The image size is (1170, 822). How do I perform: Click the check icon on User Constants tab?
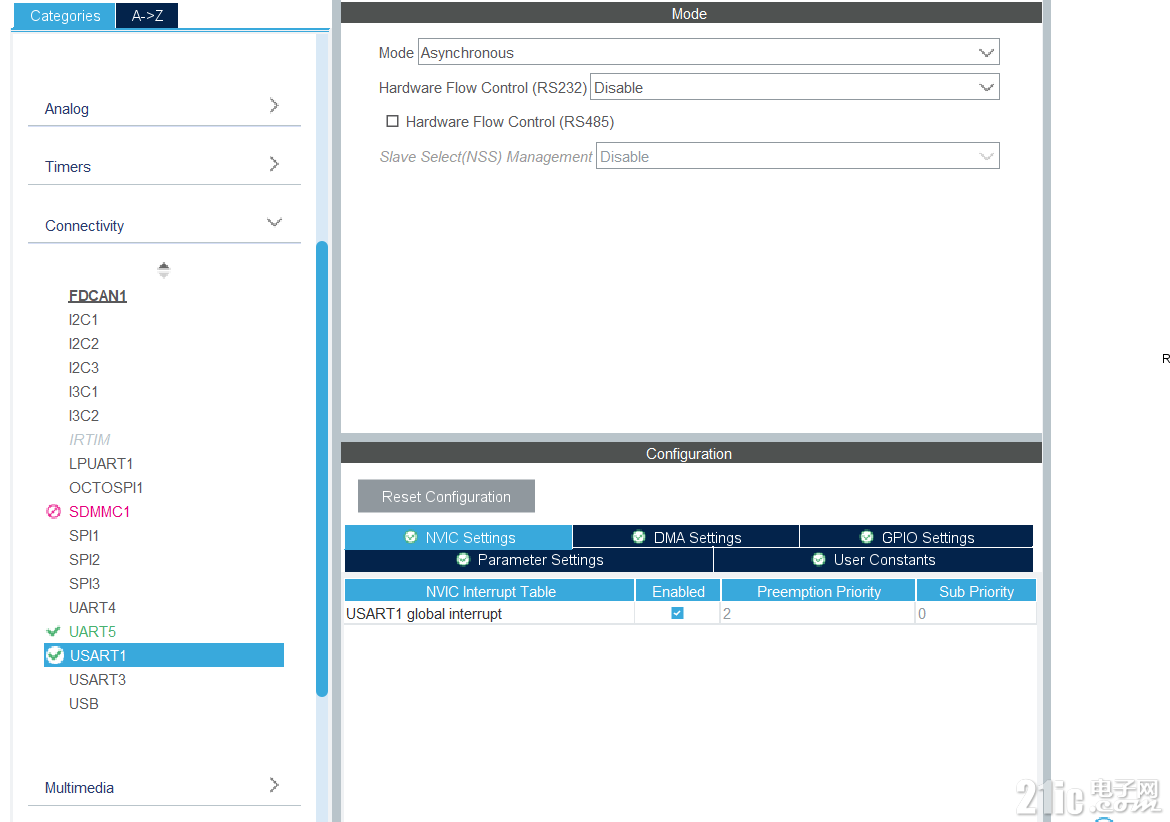[x=819, y=559]
